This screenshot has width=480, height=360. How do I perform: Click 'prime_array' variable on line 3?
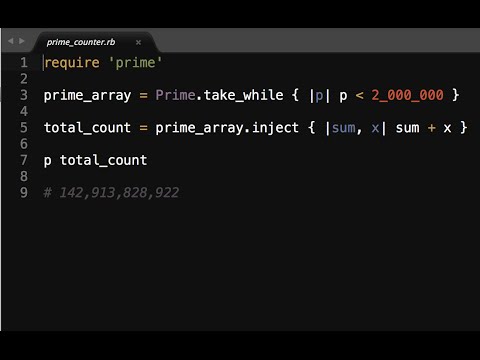pos(88,96)
